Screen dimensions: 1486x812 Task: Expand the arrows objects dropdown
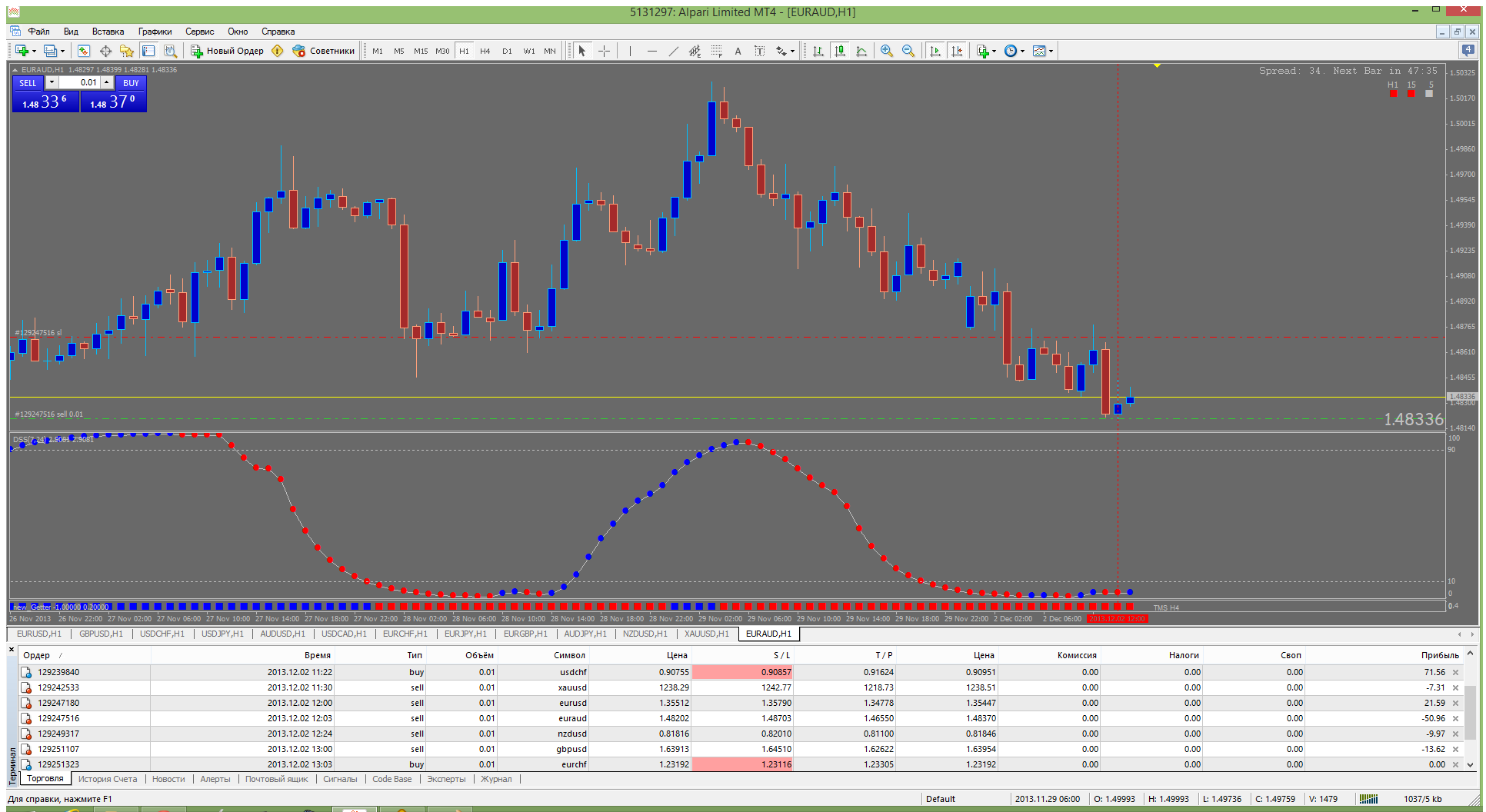tap(792, 52)
